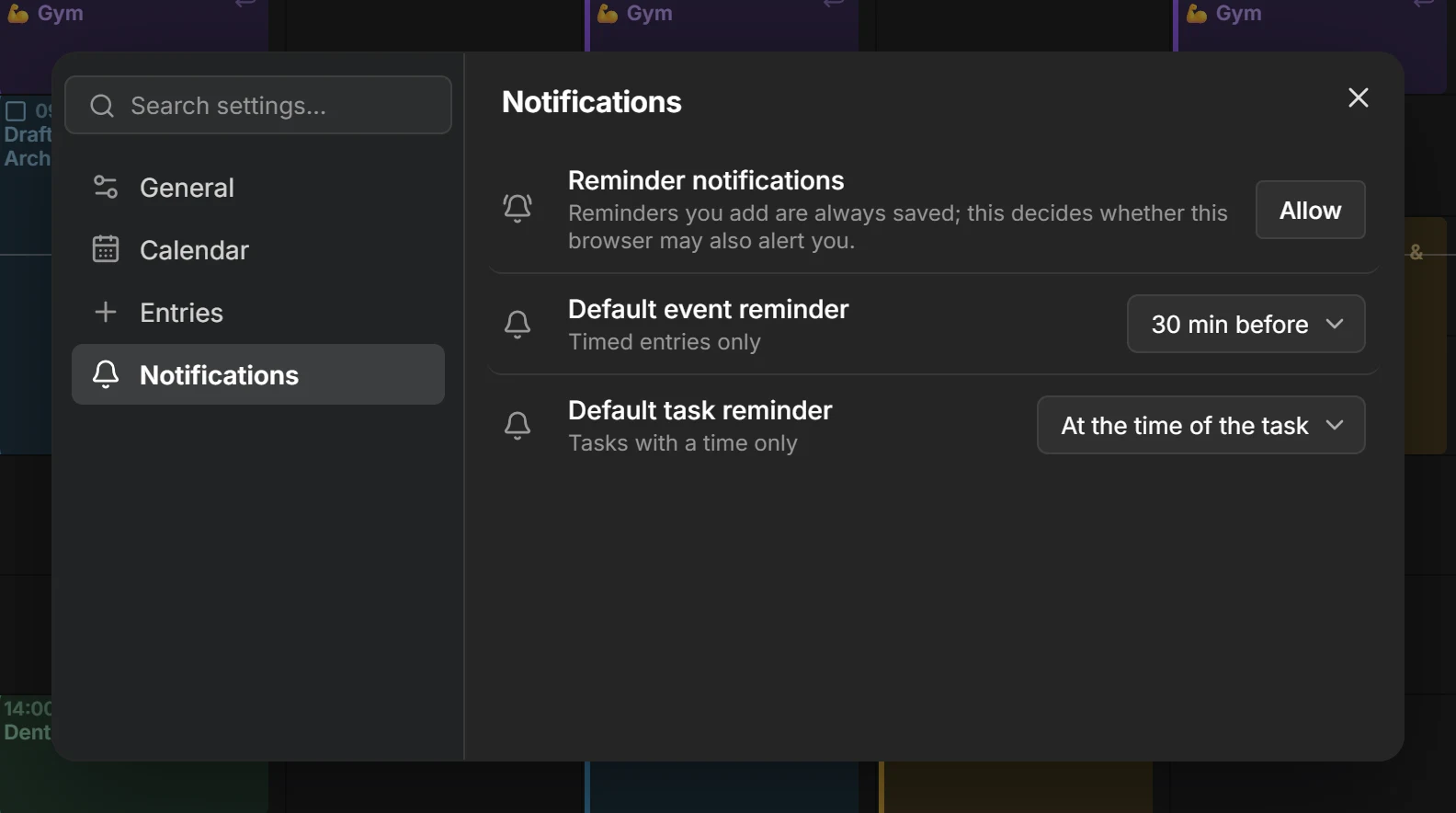Click the Default task reminder label

point(700,410)
